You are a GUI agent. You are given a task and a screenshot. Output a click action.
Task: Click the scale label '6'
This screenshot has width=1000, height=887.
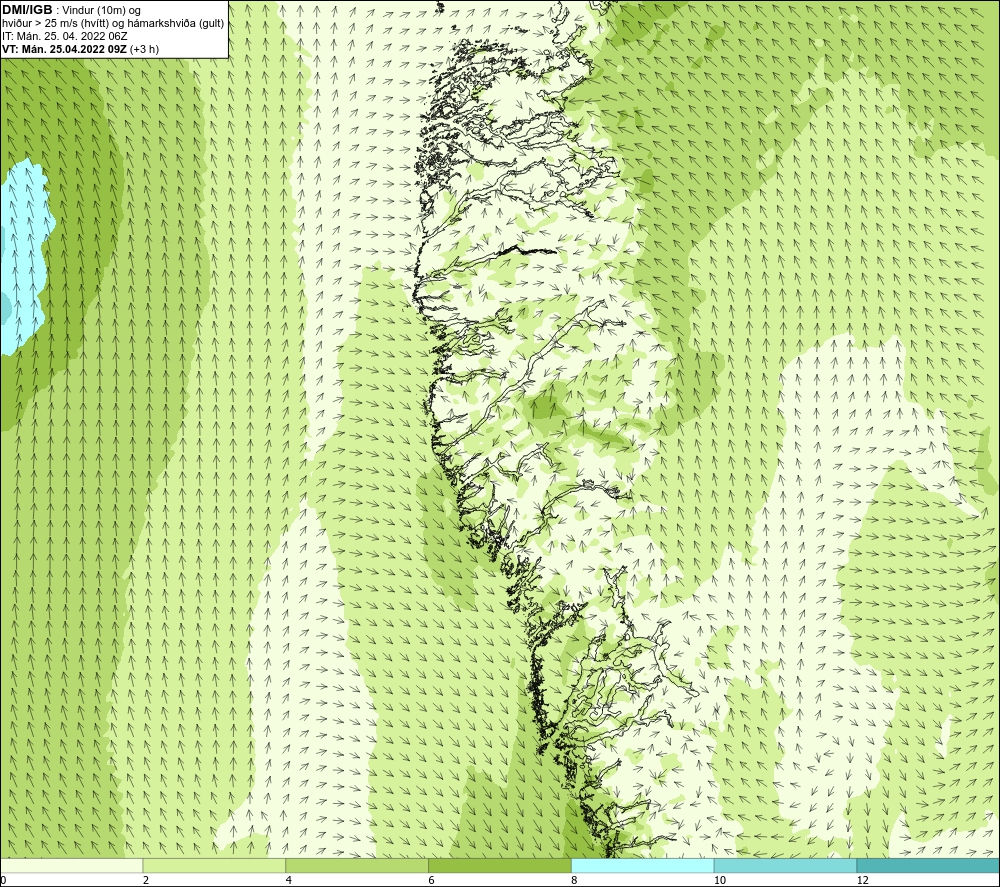tap(432, 881)
